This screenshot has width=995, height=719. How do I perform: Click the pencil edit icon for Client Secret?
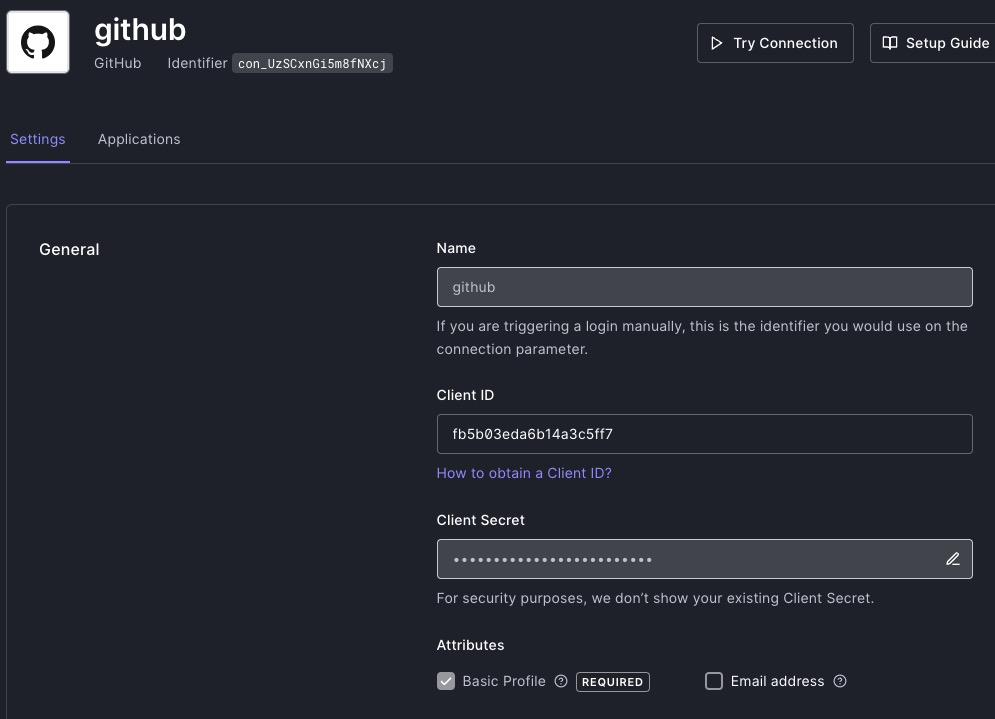pos(952,559)
